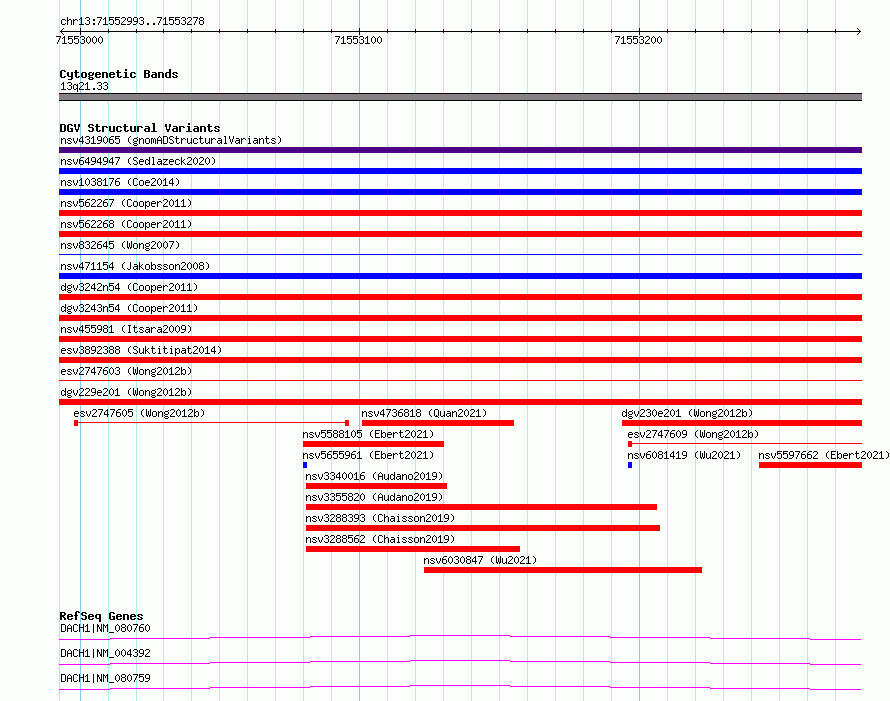The width and height of the screenshot is (890, 701).
Task: Select esv3892388 (Suktitipat2014) label
Action: click(141, 350)
